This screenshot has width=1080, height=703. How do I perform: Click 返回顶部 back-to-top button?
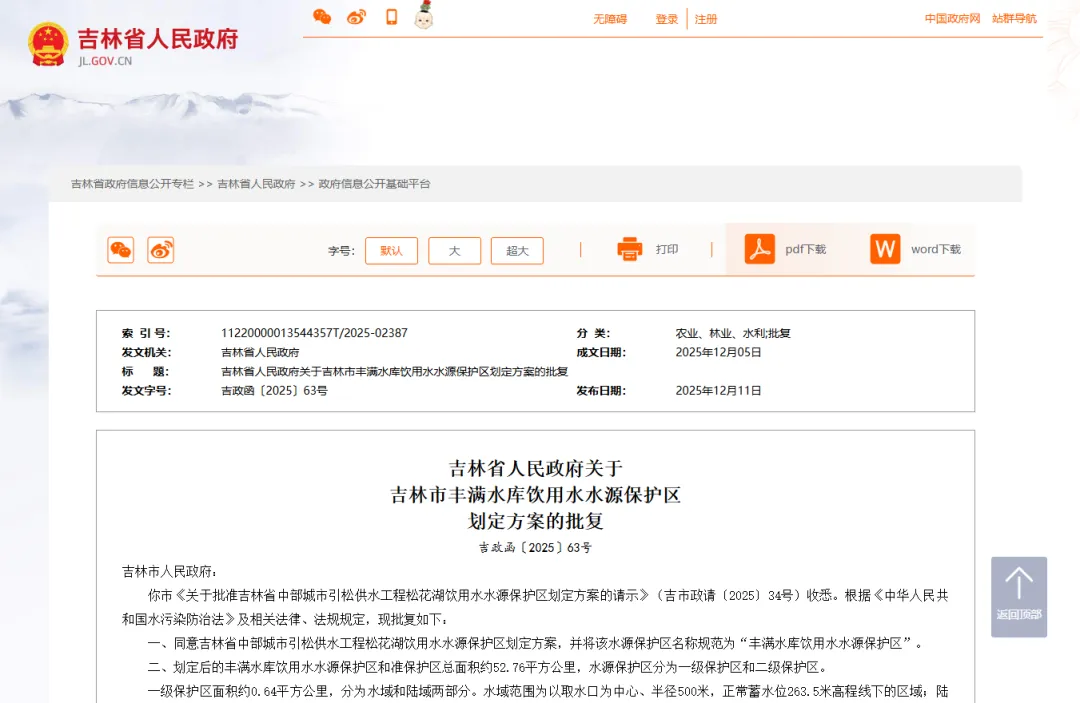click(x=1019, y=596)
